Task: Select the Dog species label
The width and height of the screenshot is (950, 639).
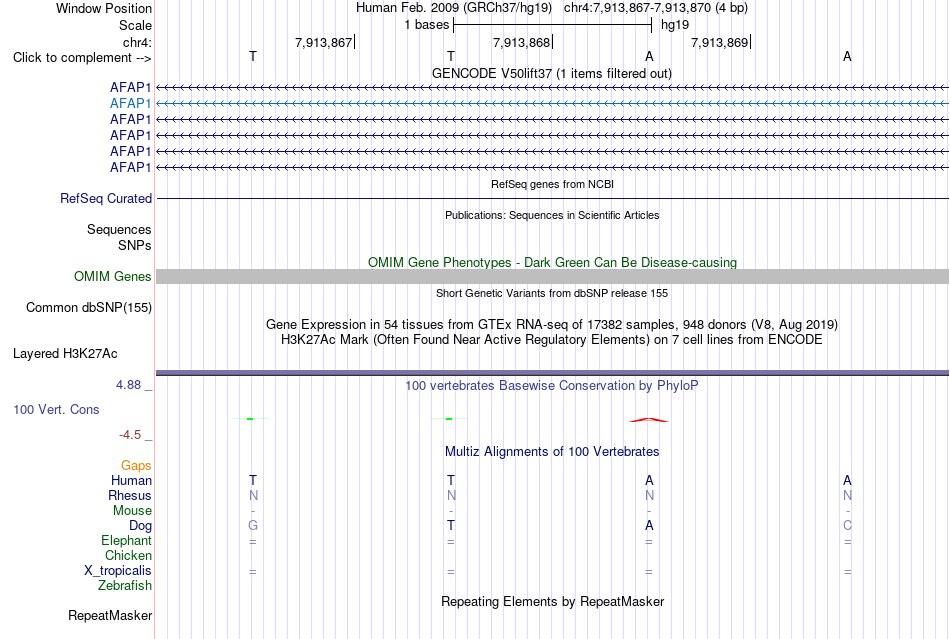Action: (x=140, y=526)
